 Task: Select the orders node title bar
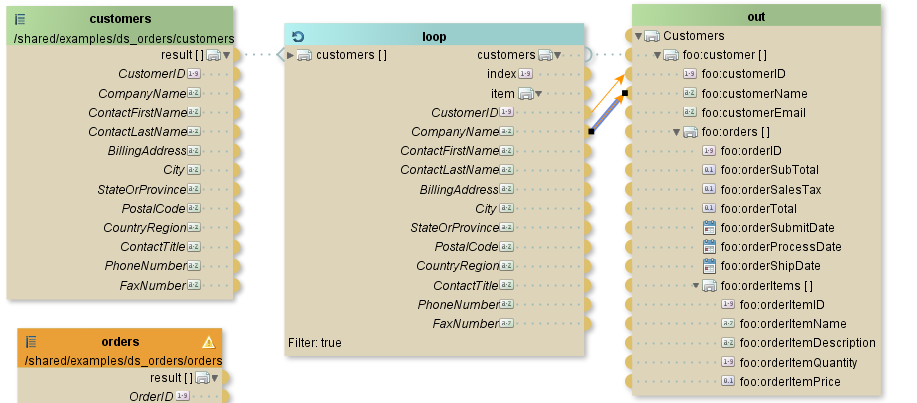(120, 342)
